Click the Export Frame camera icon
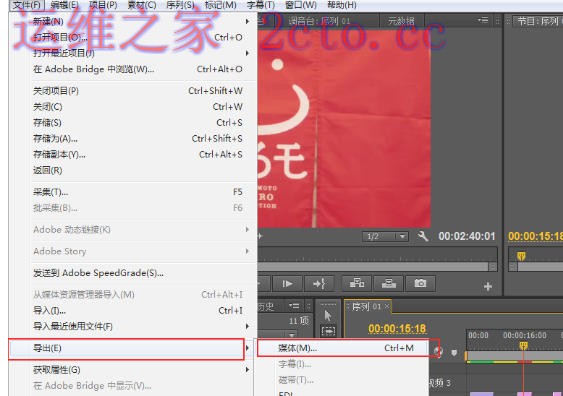Viewport: 563px width, 396px height. [420, 284]
